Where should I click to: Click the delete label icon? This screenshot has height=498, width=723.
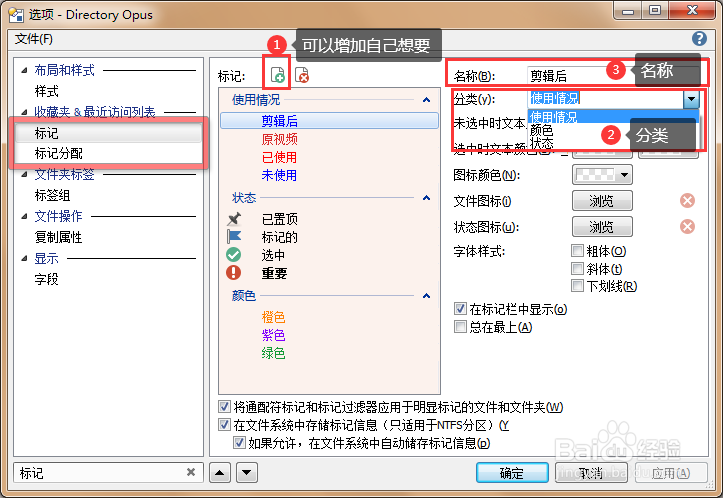(x=302, y=75)
